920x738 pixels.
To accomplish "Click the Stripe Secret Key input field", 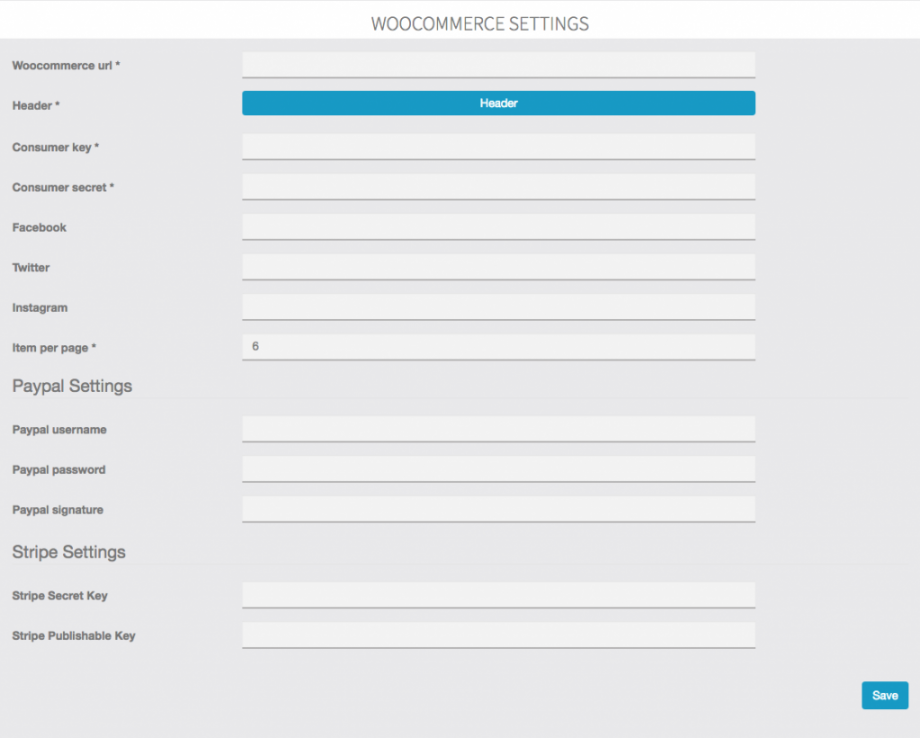I will (x=498, y=595).
